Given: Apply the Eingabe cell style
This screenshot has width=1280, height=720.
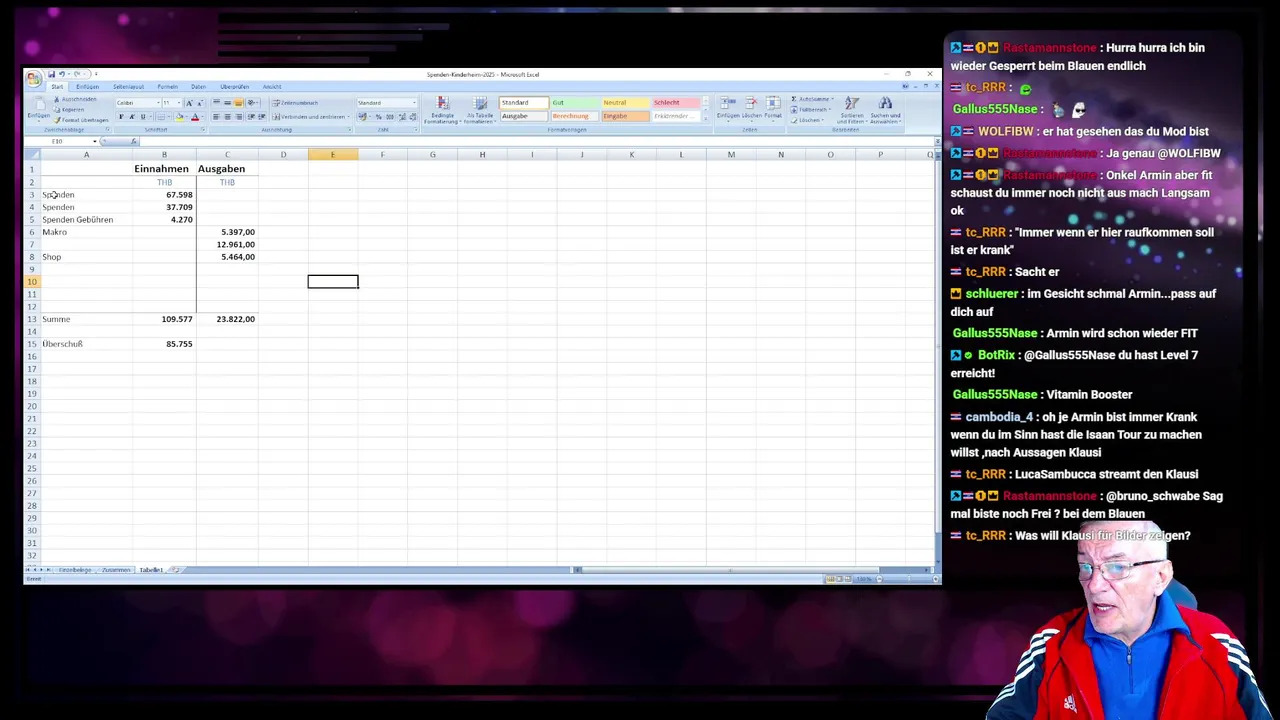Looking at the screenshot, I should pos(625,116).
